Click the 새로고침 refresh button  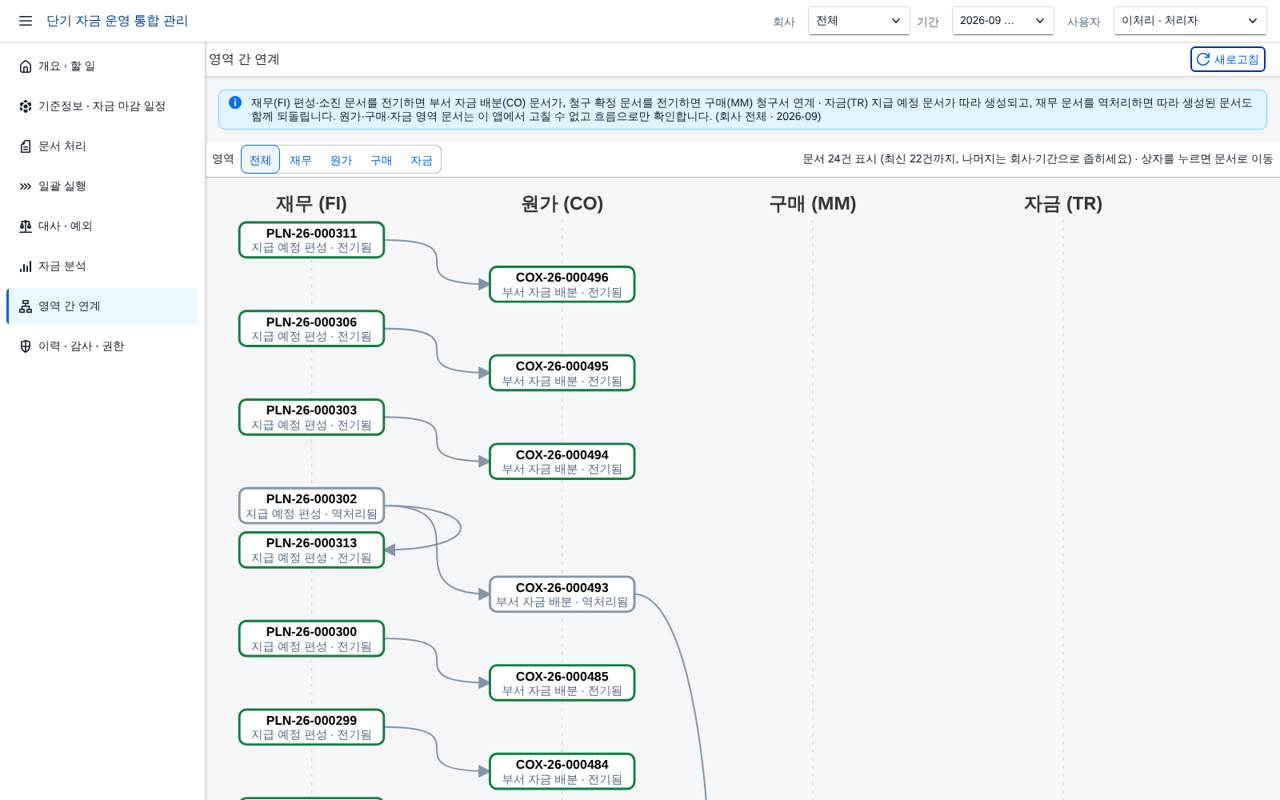(1227, 59)
